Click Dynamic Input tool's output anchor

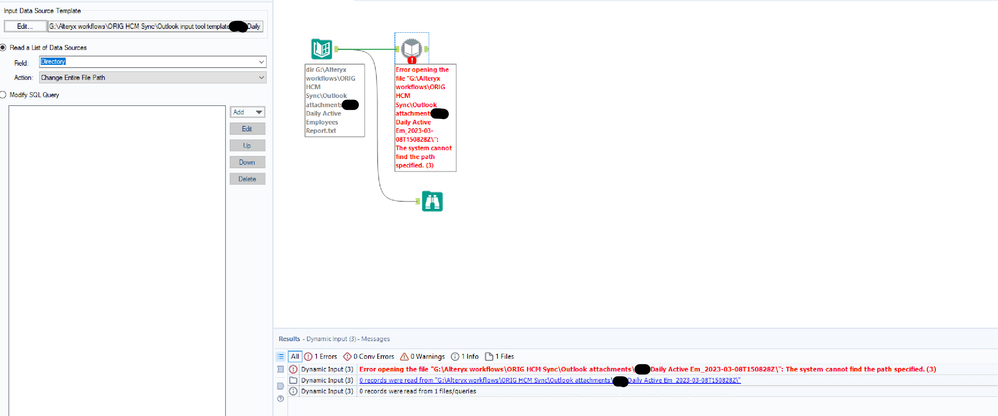[x=426, y=48]
